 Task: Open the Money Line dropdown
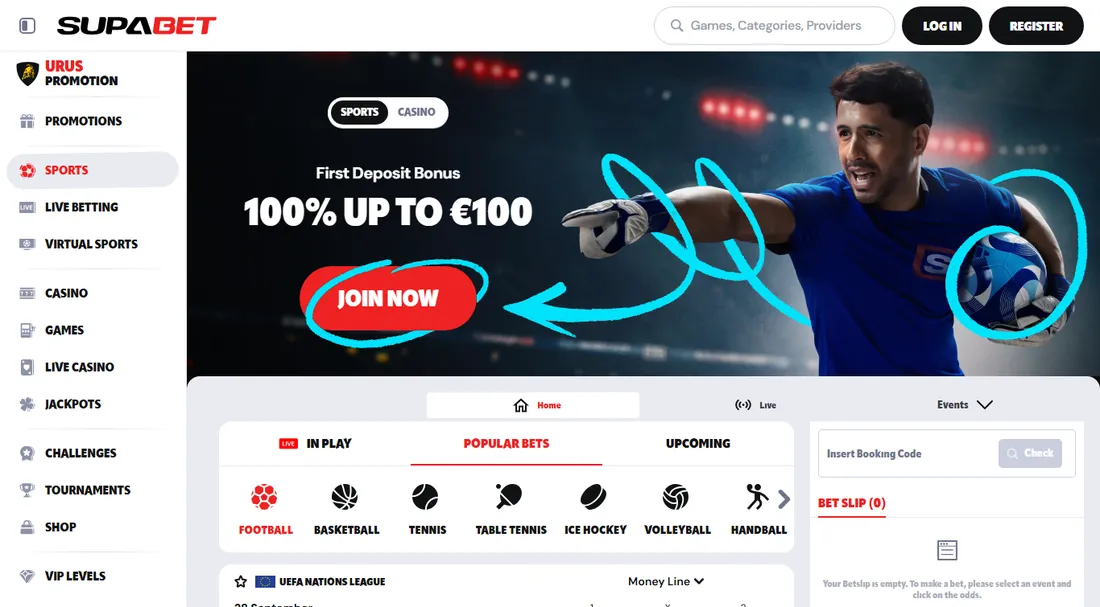point(666,581)
